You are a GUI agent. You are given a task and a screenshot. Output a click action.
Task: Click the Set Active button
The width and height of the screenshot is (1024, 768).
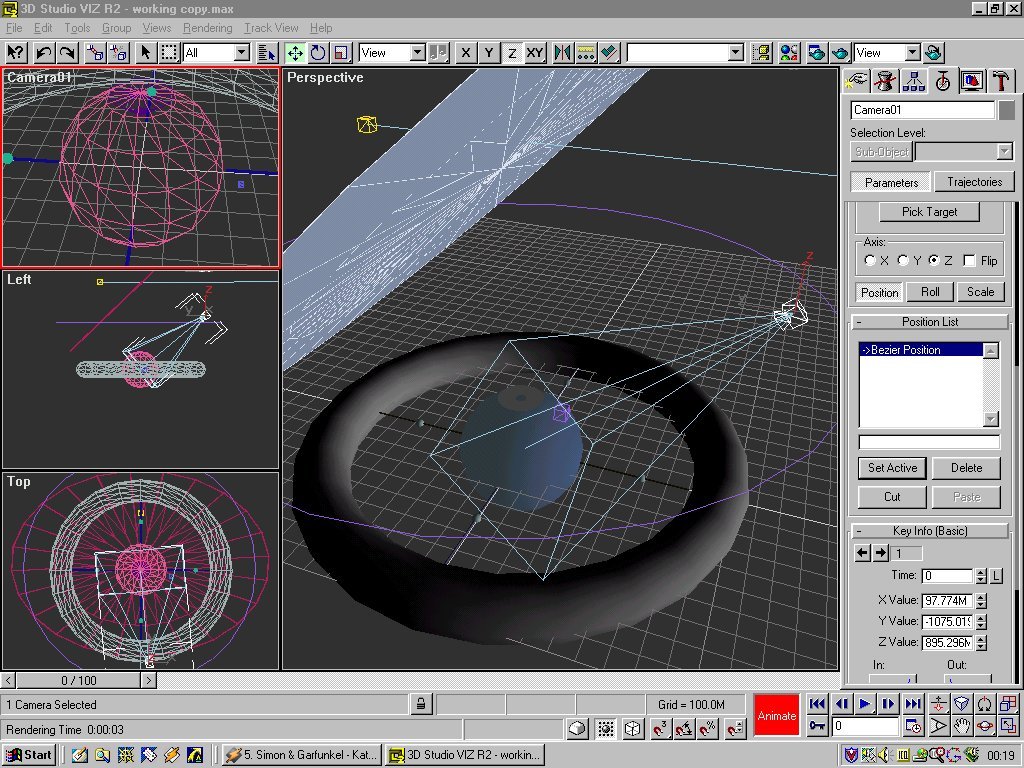(x=892, y=468)
